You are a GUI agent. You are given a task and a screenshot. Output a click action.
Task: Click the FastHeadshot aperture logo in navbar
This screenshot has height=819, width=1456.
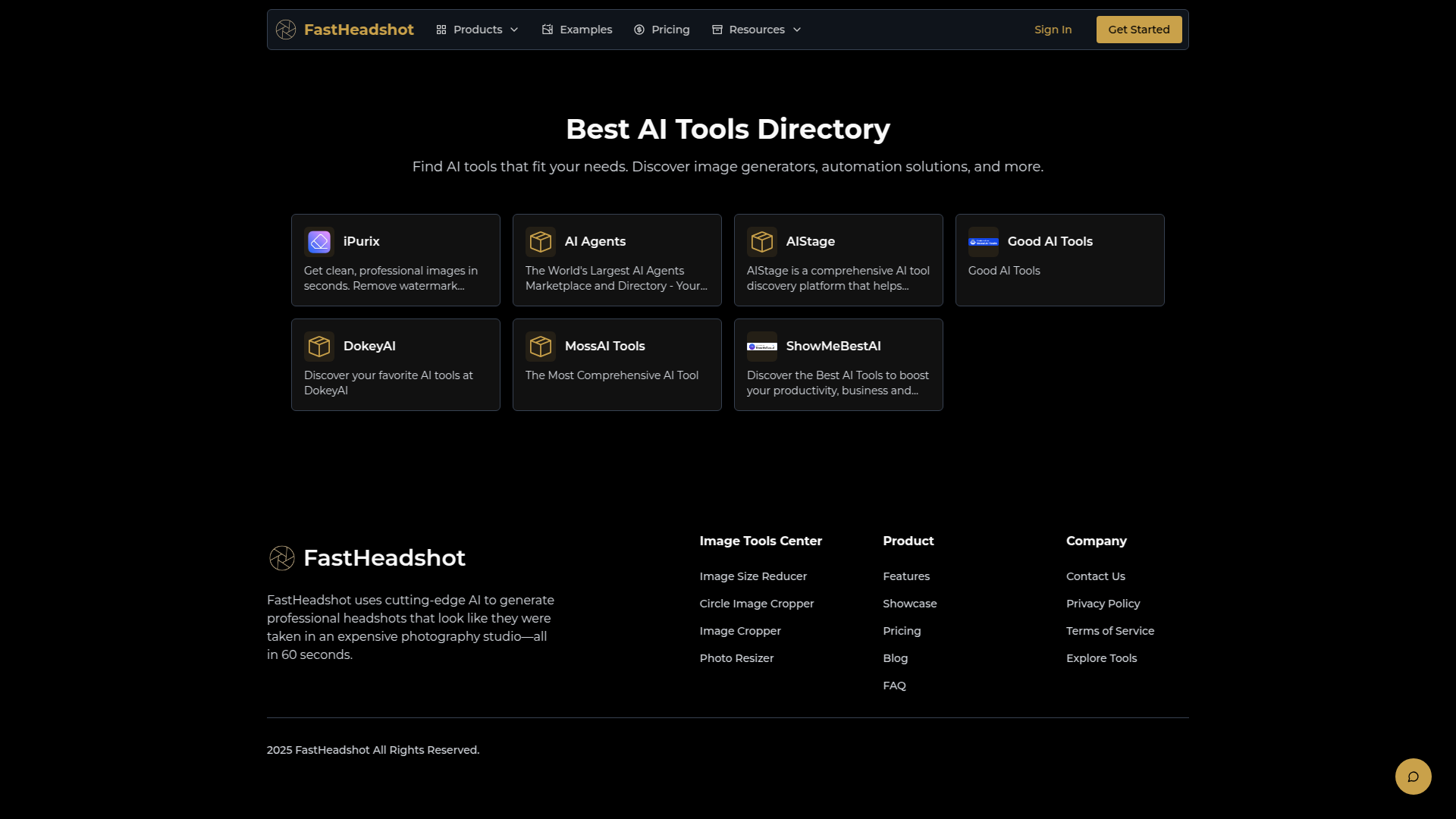click(x=286, y=30)
